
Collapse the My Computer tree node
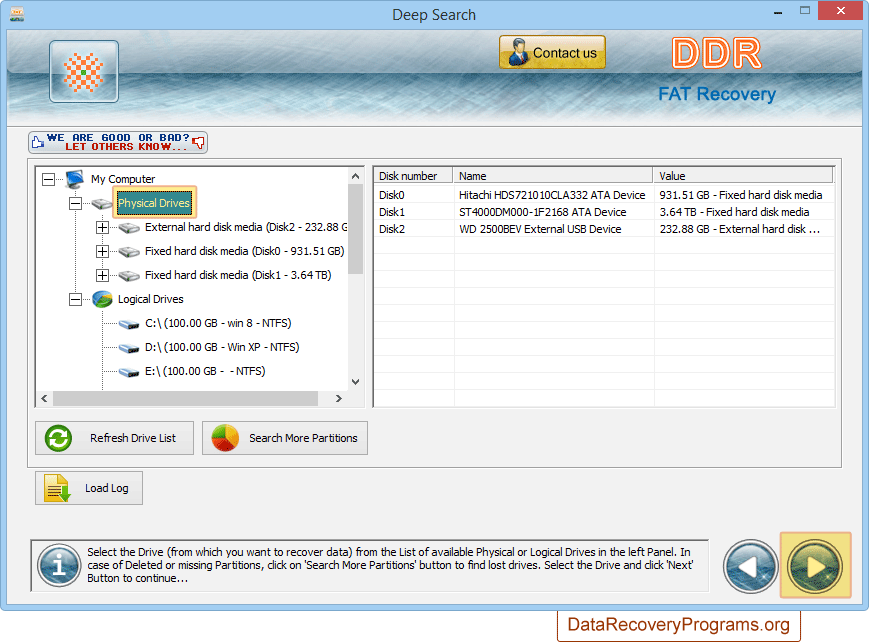(x=49, y=179)
